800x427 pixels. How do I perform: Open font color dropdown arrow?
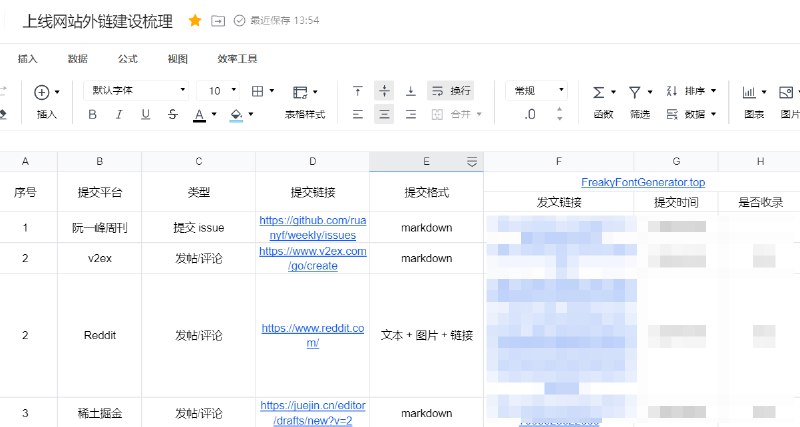(214, 114)
